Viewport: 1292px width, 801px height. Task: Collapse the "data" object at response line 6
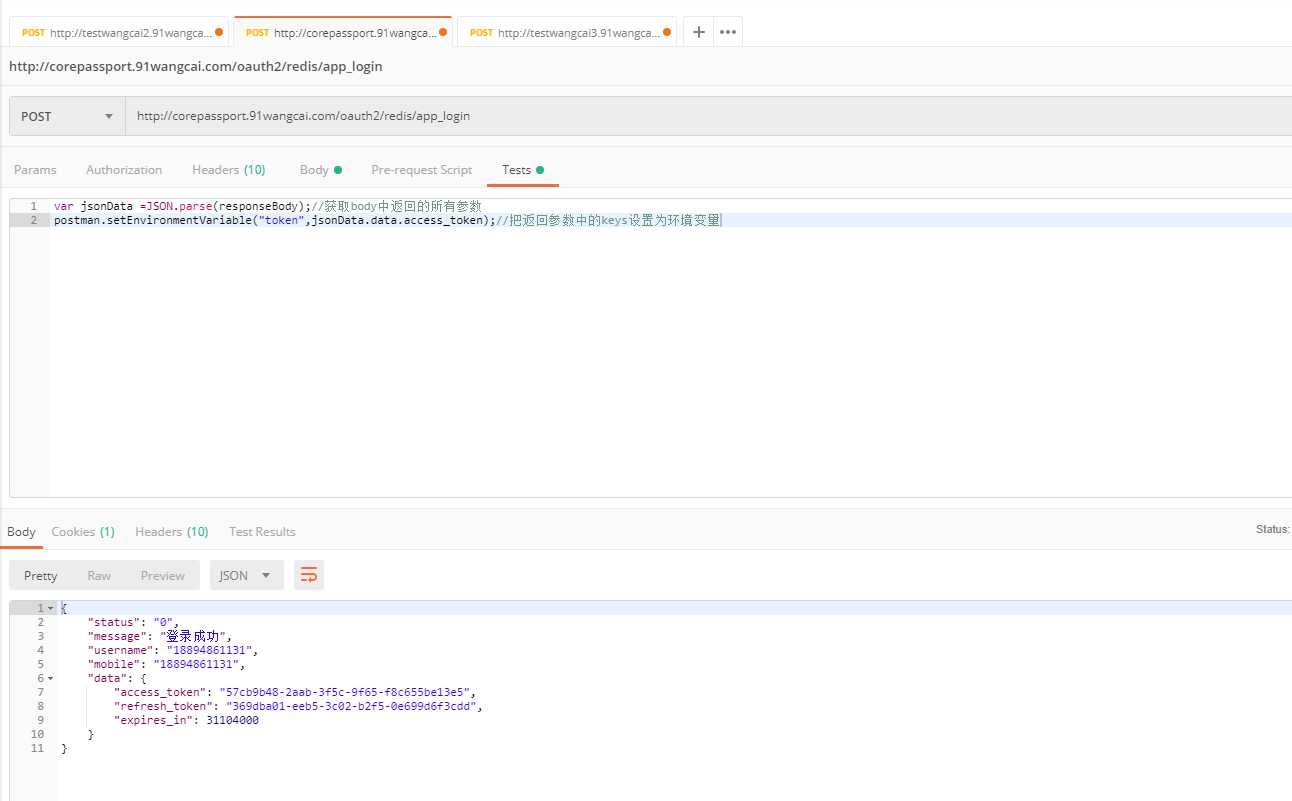(x=50, y=678)
